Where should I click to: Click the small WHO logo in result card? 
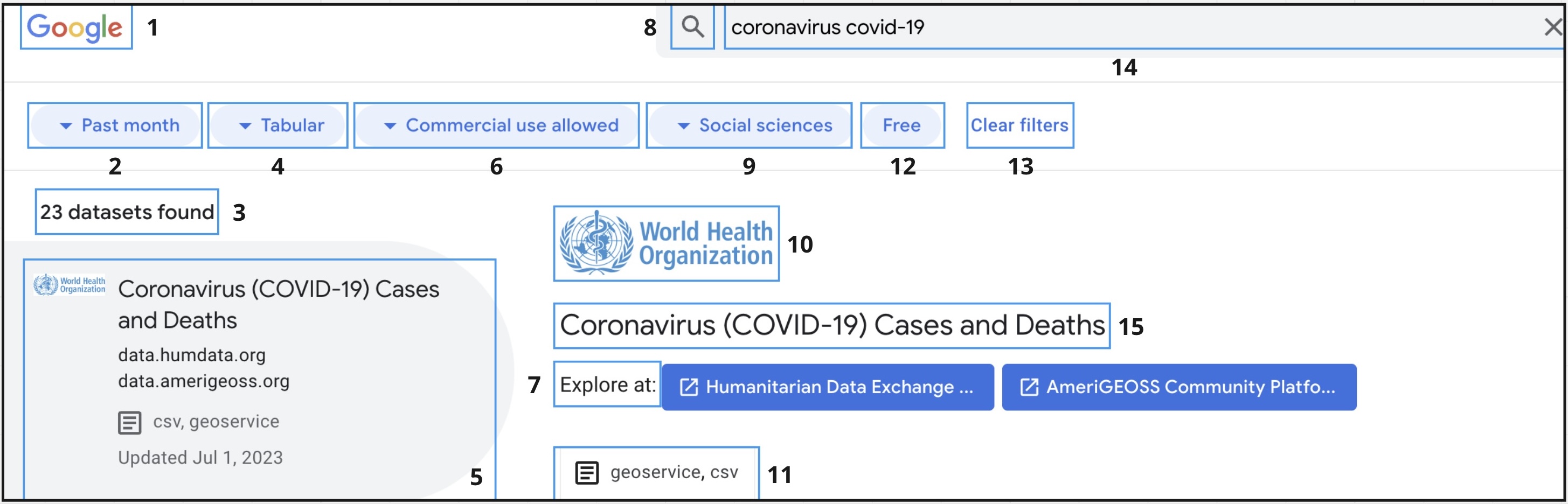point(70,284)
